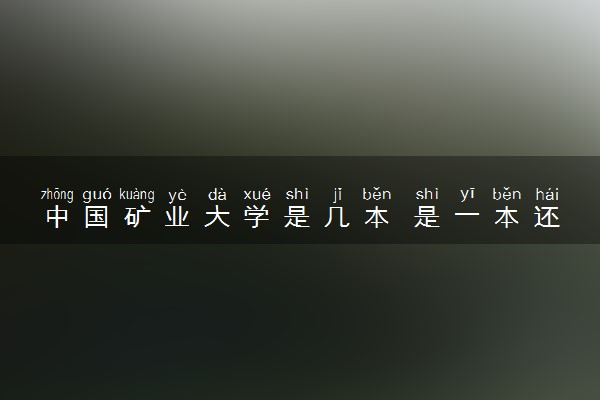Select the character 业
The width and height of the screenshot is (600, 400).
(177, 217)
